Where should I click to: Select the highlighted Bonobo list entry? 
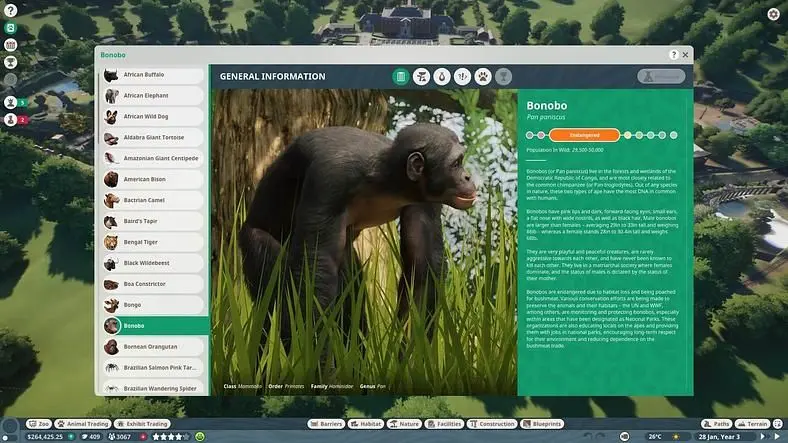coord(156,326)
